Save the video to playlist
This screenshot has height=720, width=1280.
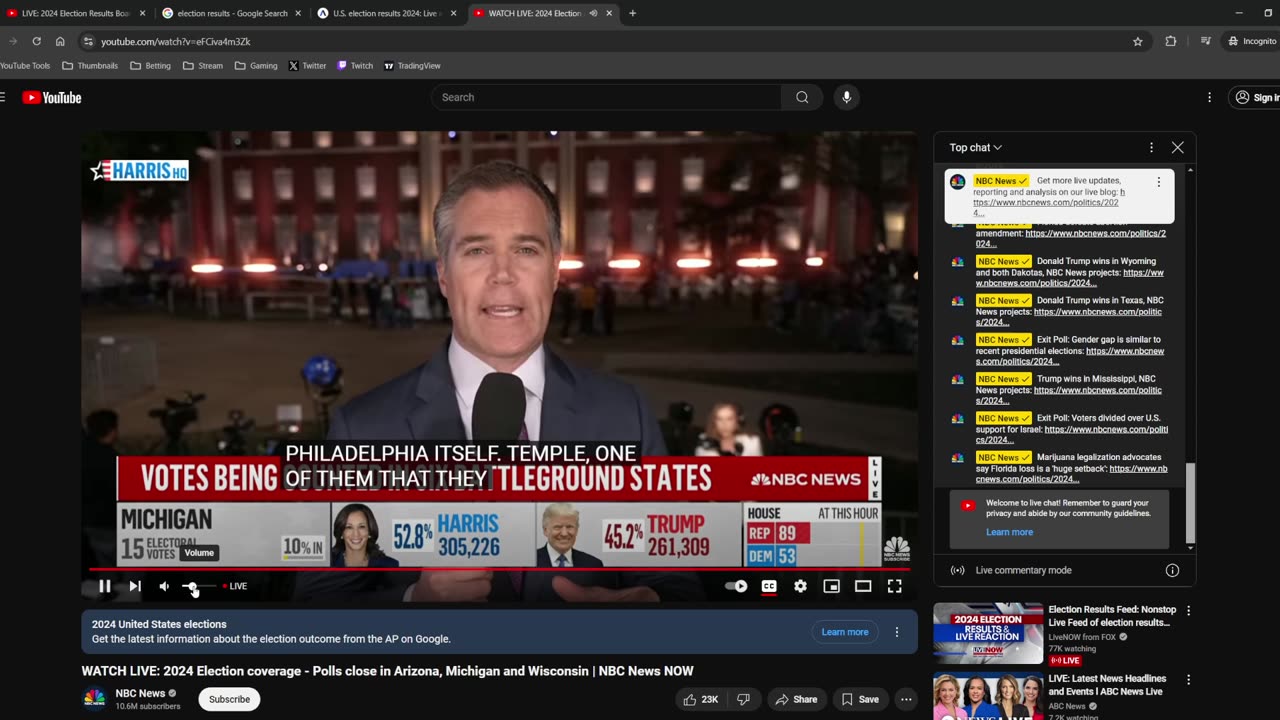(860, 699)
